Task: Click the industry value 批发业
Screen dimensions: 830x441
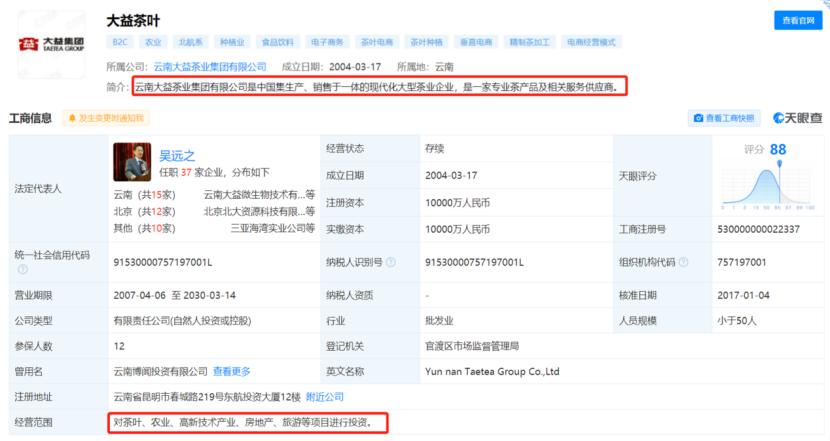Action: click(439, 321)
